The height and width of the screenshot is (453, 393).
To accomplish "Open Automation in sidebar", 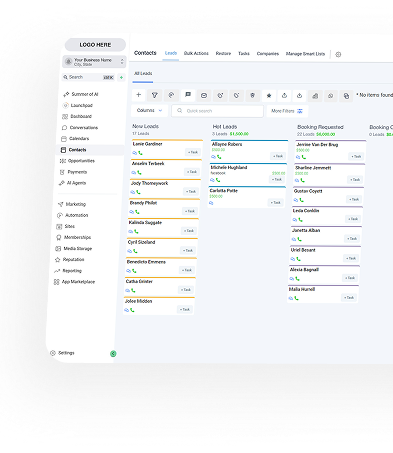I will tap(73, 215).
